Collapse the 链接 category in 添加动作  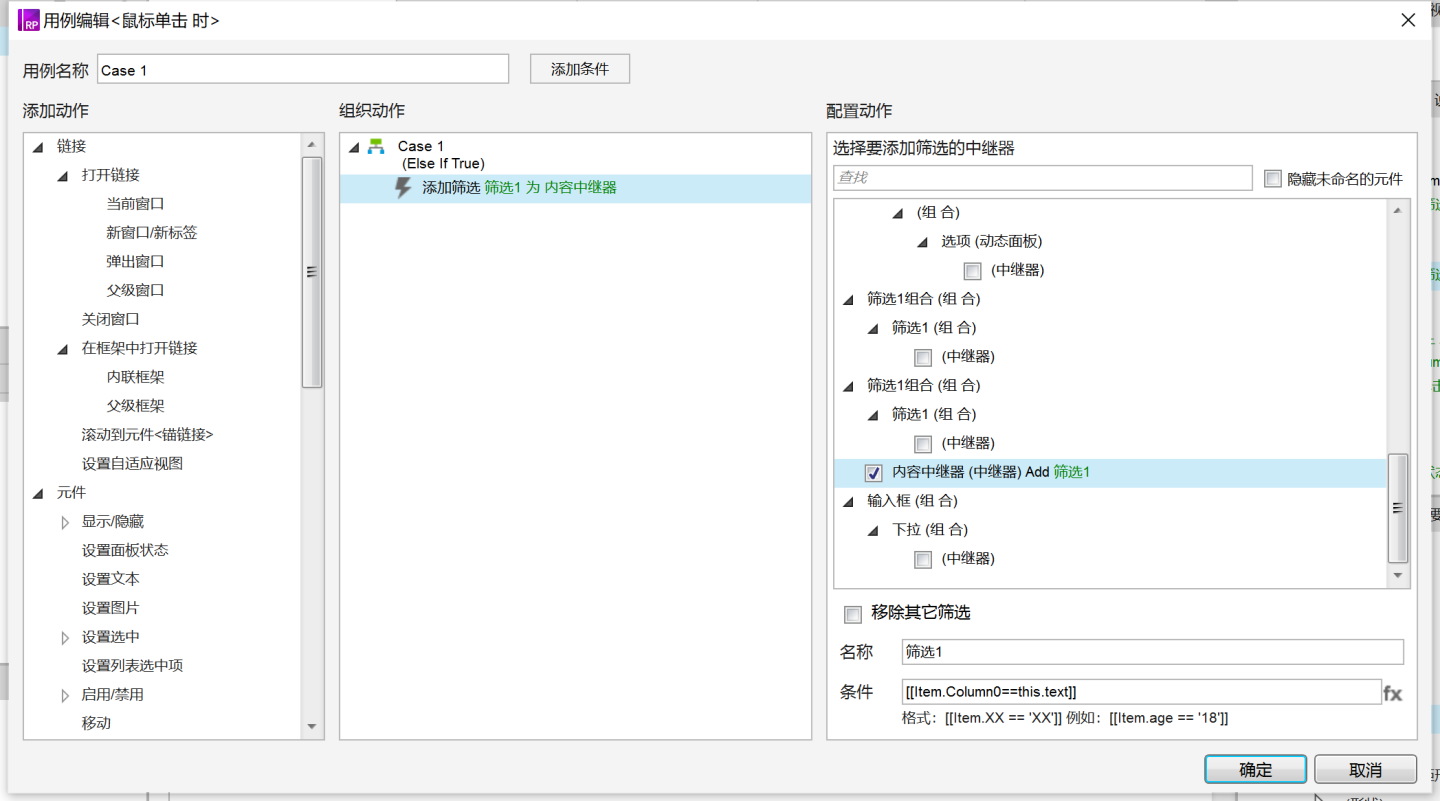pyautogui.click(x=38, y=147)
